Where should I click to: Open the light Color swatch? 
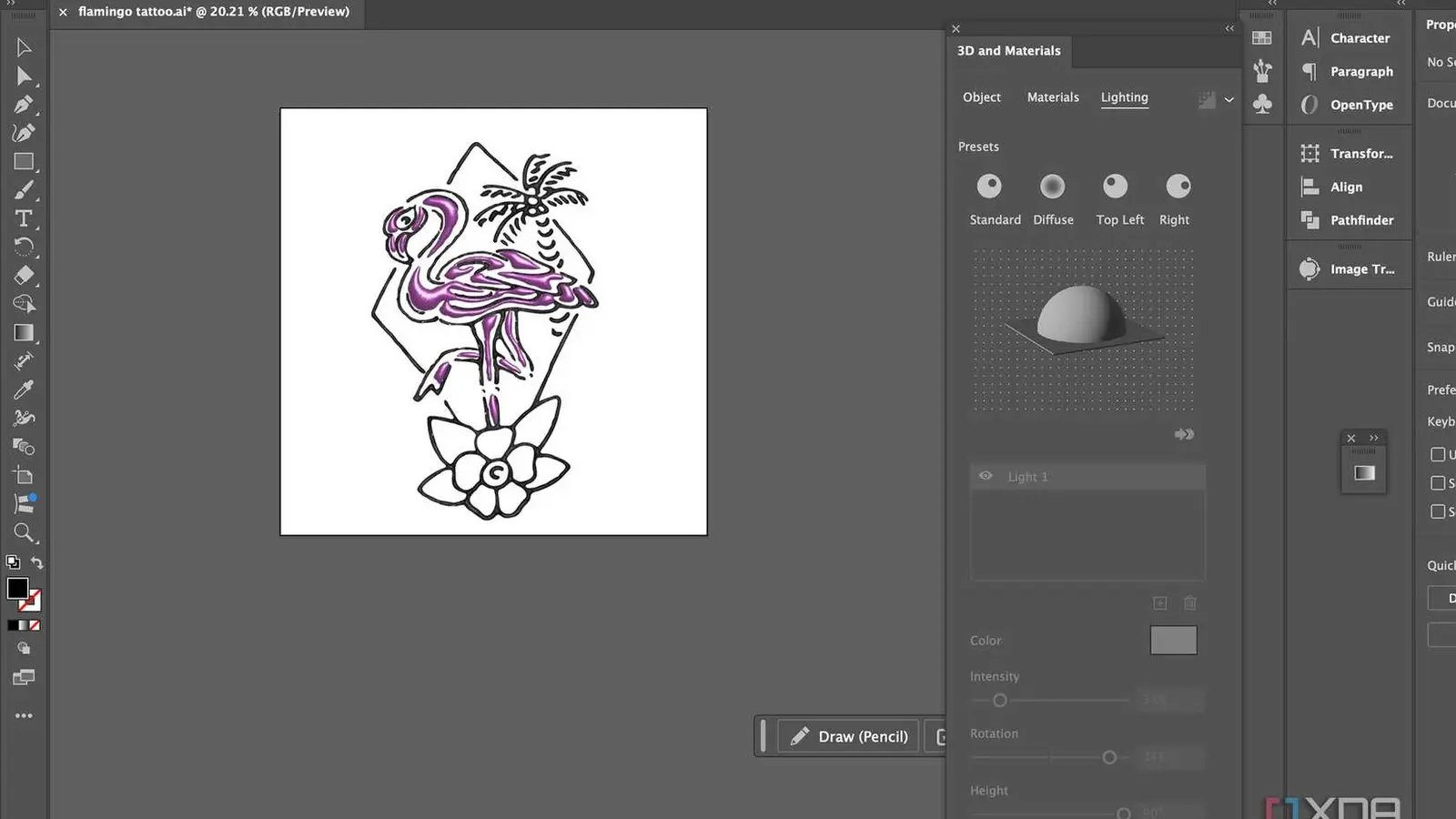point(1173,640)
